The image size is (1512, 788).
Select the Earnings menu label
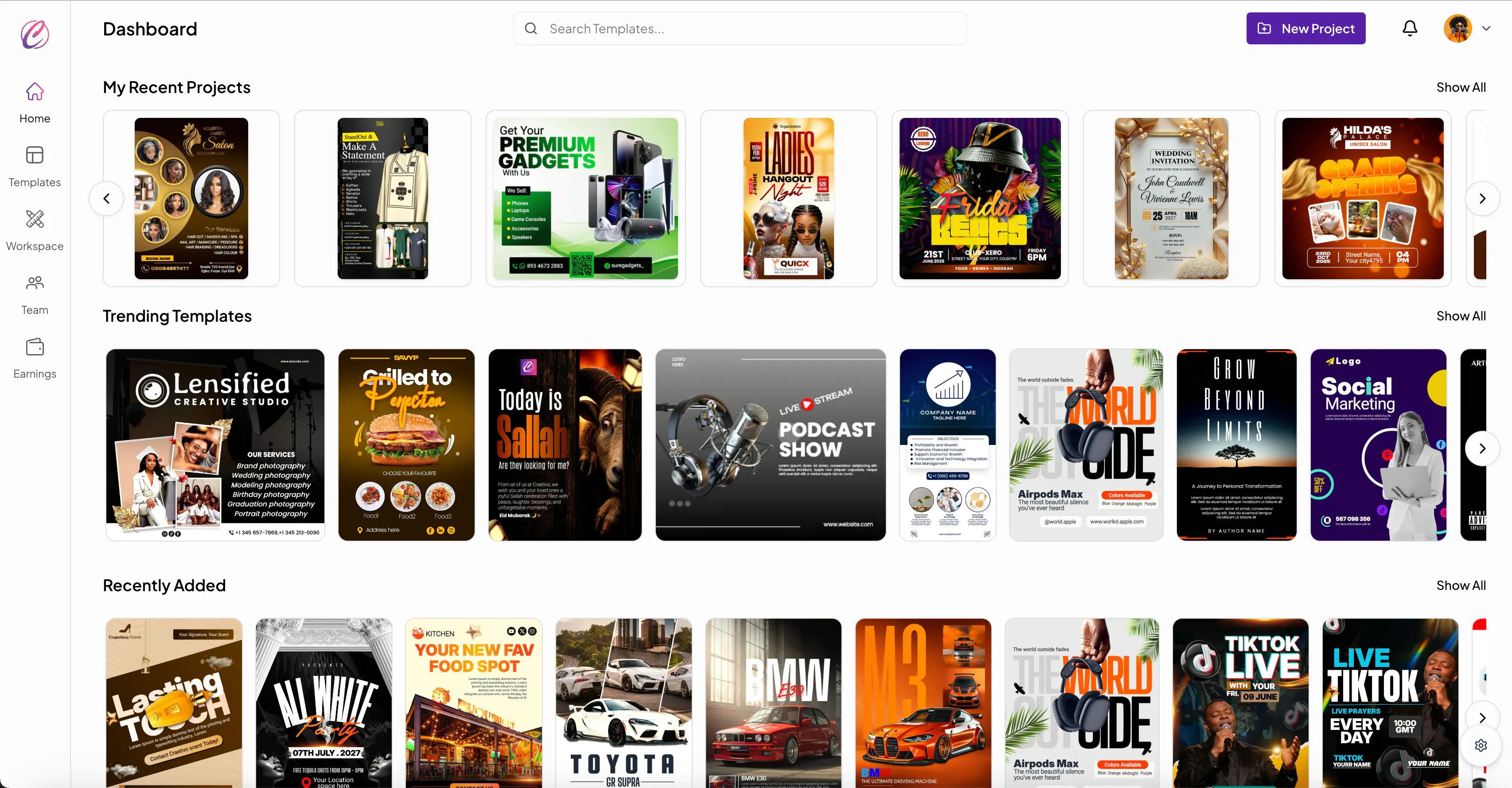pos(35,374)
